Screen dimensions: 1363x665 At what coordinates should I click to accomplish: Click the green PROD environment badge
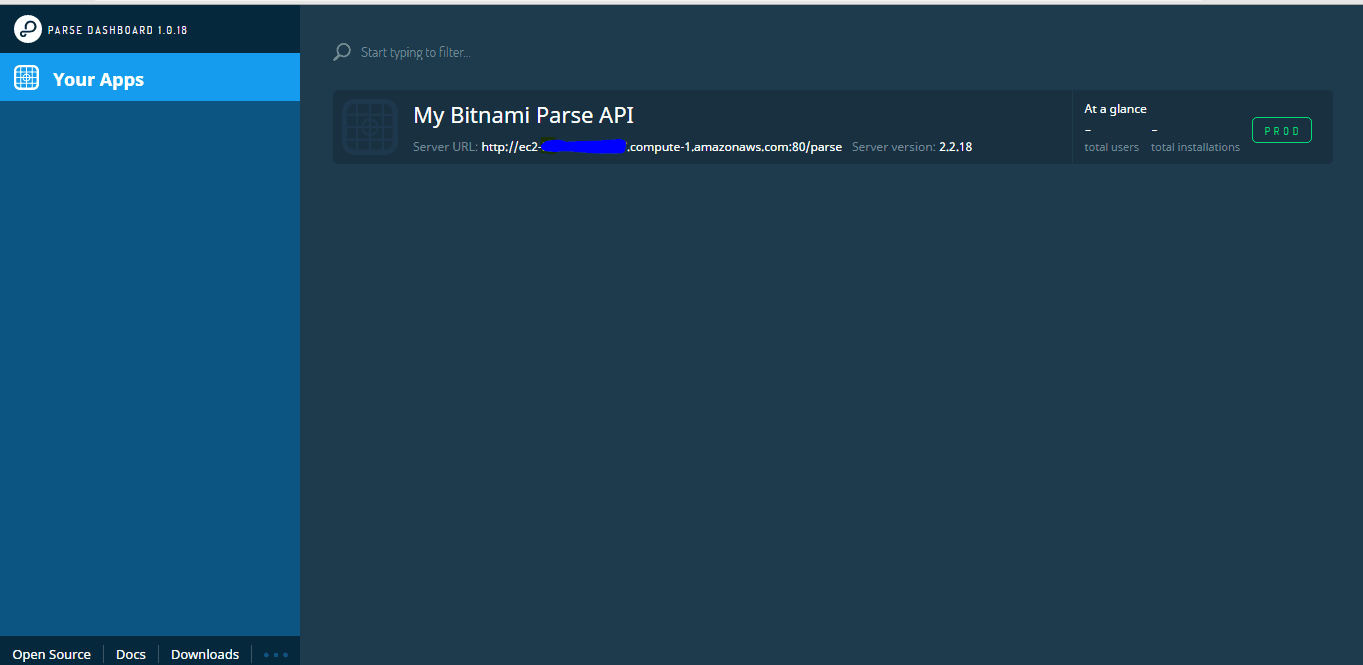click(x=1281, y=129)
